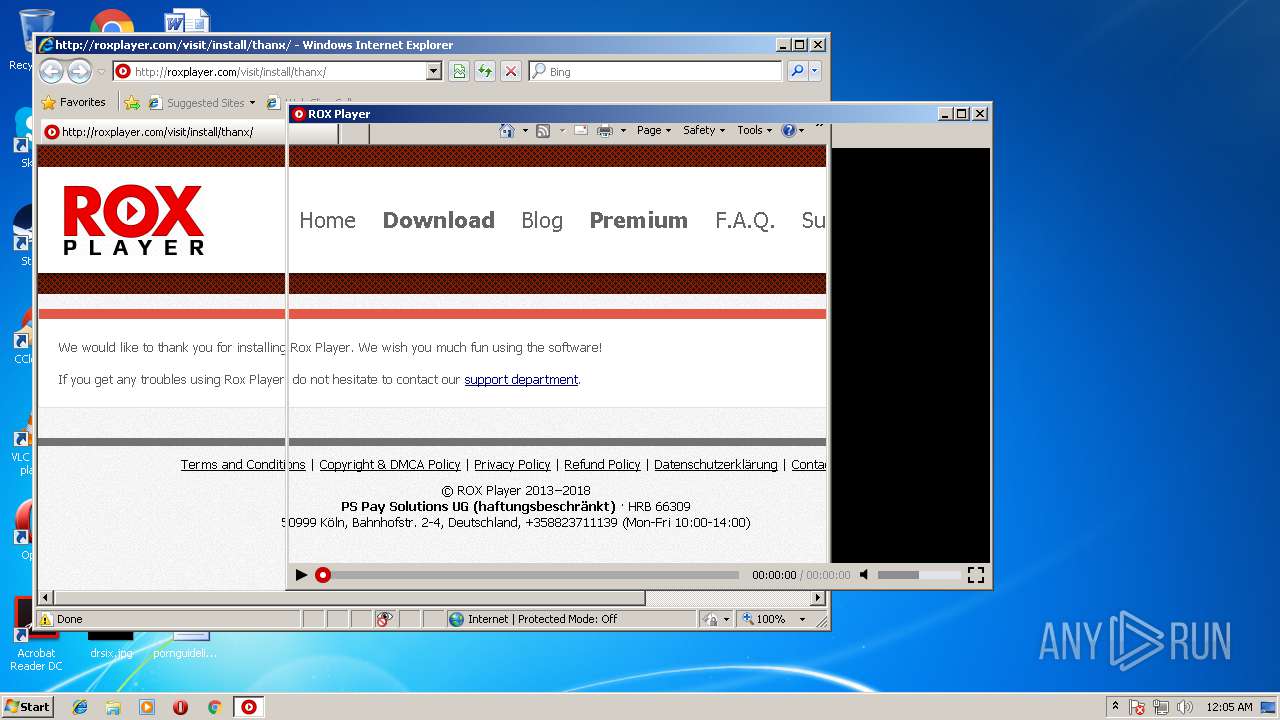The height and width of the screenshot is (720, 1280).
Task: Launch Internet Explorer from taskbar
Action: click(x=80, y=707)
